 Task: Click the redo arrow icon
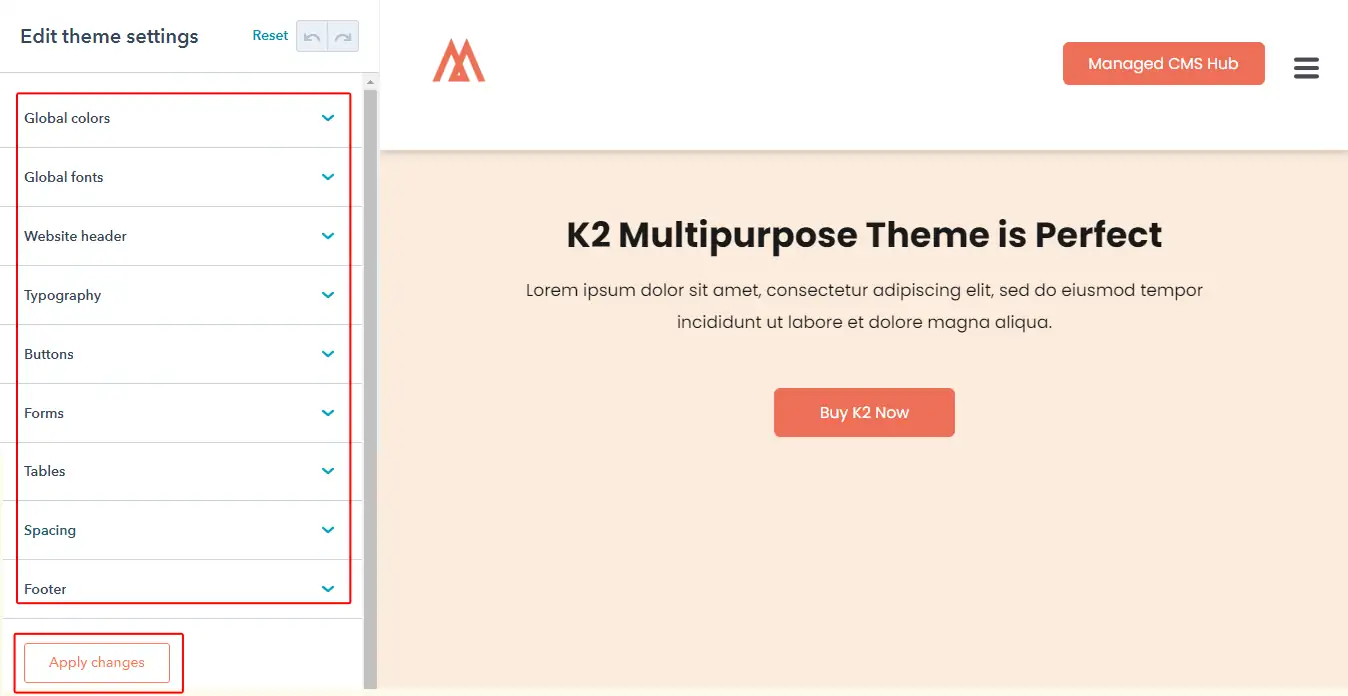(343, 36)
